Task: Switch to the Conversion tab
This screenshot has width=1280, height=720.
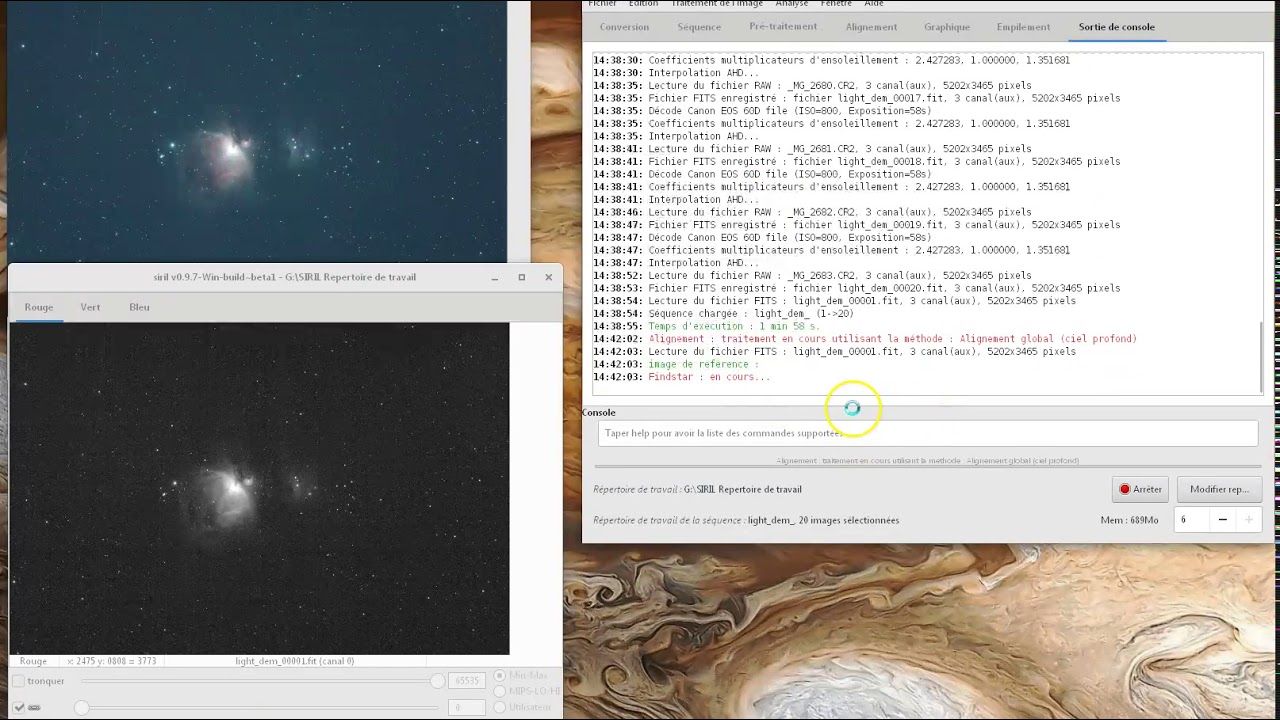Action: pos(624,27)
